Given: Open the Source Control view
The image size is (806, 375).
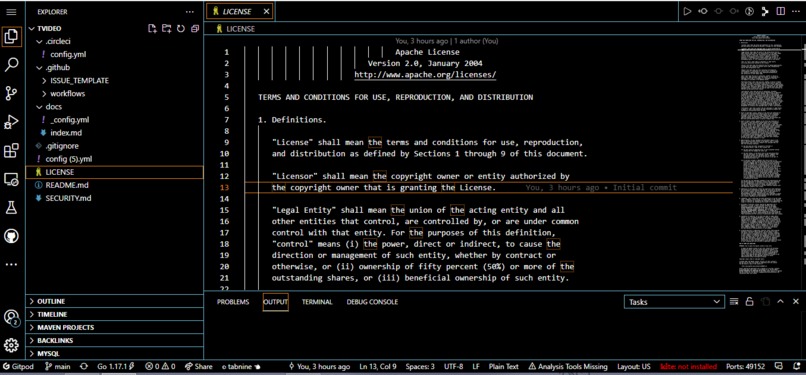Looking at the screenshot, I should [11, 93].
